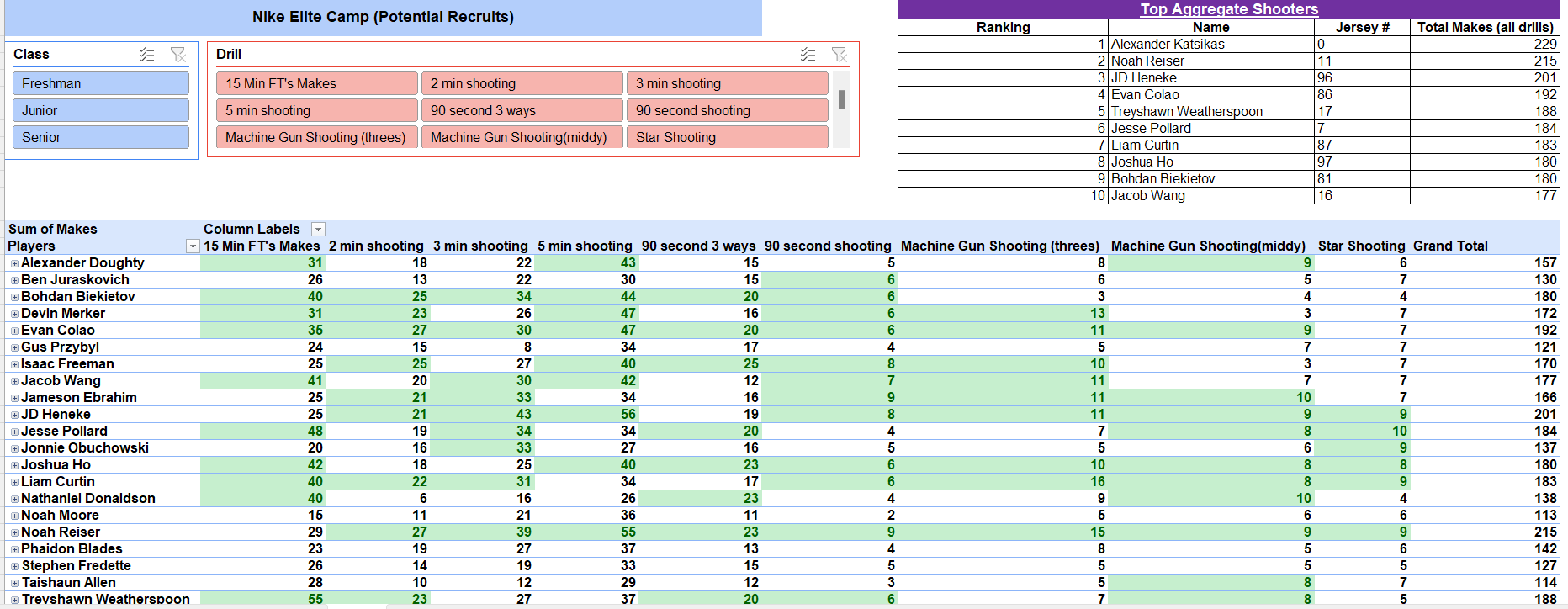The height and width of the screenshot is (609, 1568).
Task: Expand Alexander Doughty row
Action: [14, 263]
